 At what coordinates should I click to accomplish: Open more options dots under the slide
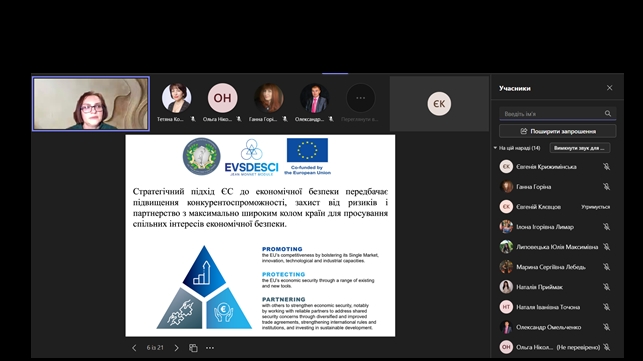[210, 348]
